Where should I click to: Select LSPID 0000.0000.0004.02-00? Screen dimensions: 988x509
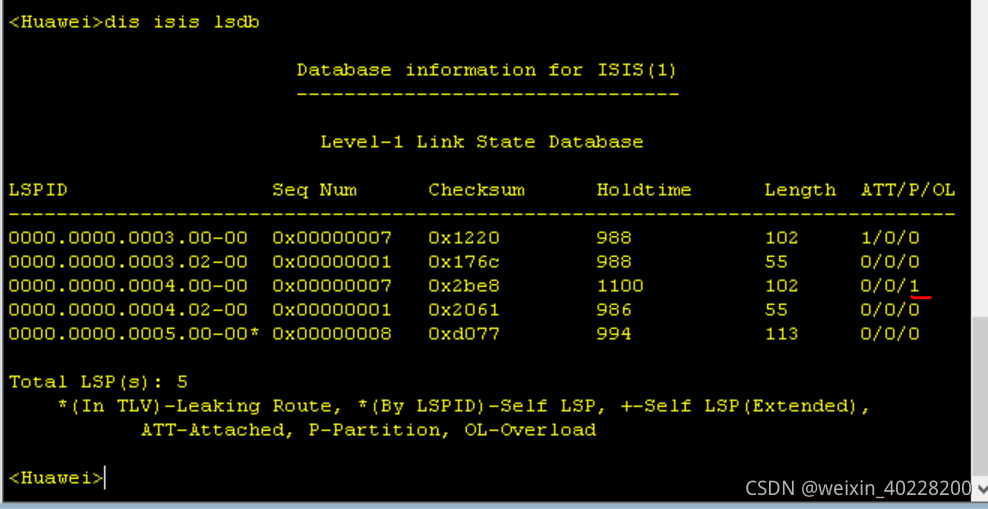[128, 310]
